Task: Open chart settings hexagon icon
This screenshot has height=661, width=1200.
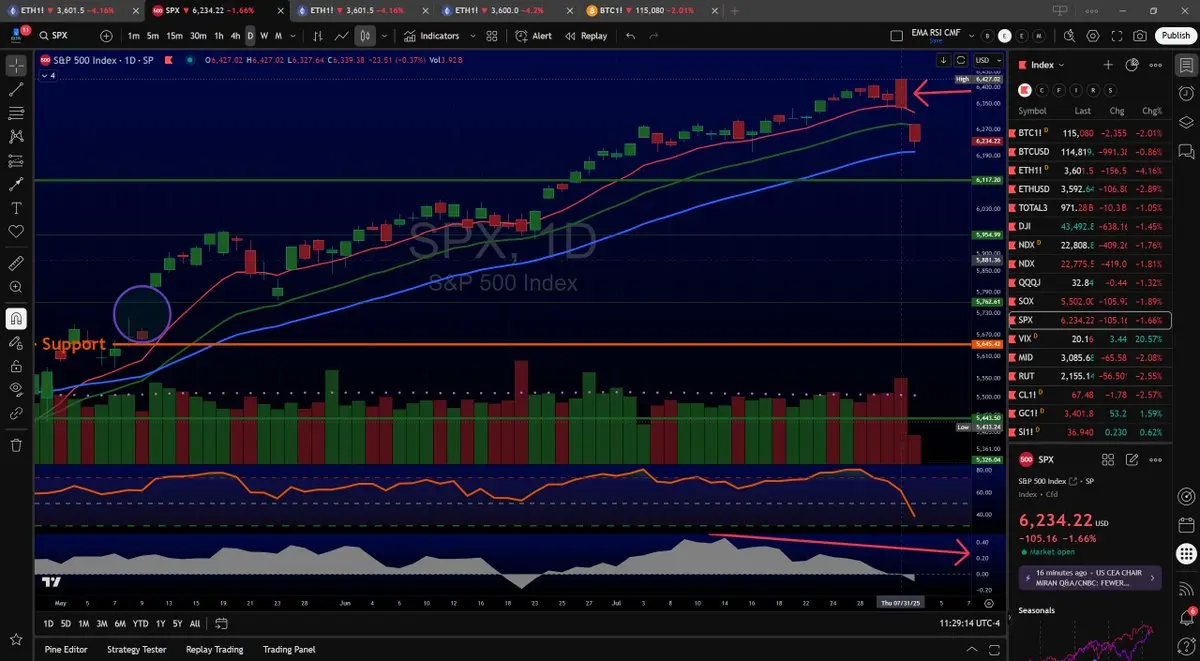Action: 1092,35
